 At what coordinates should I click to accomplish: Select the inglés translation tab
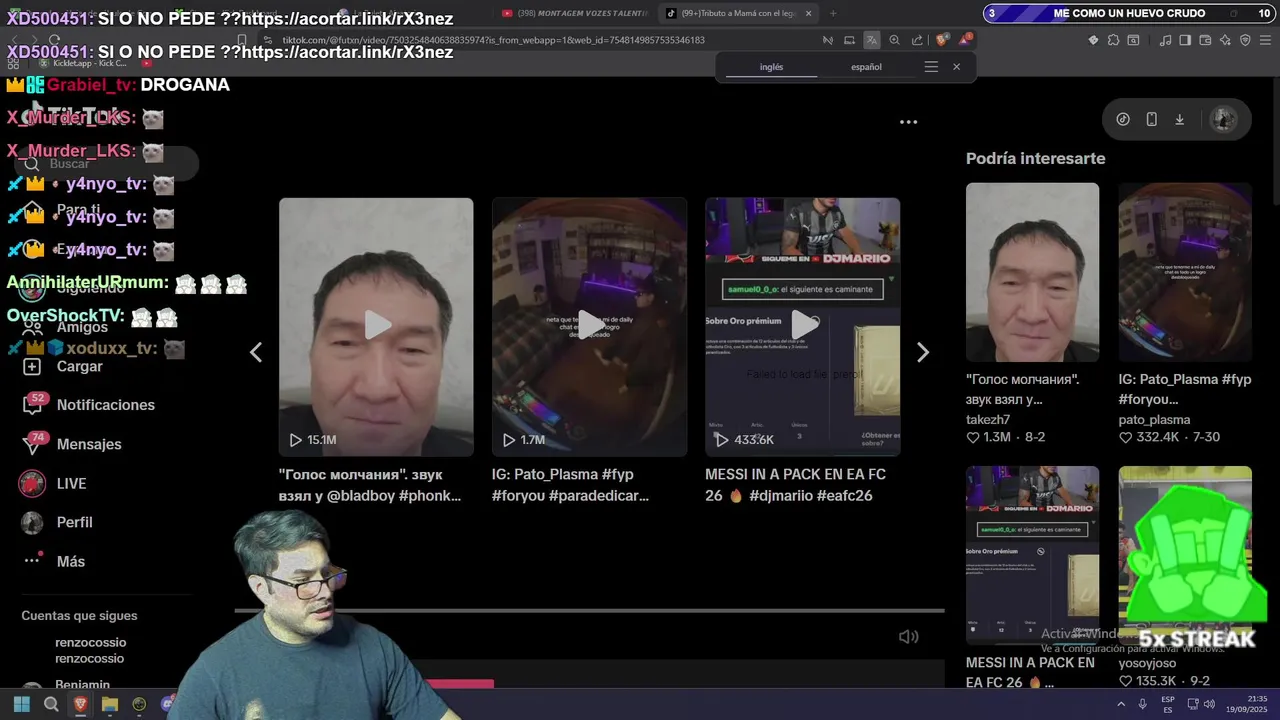click(771, 67)
